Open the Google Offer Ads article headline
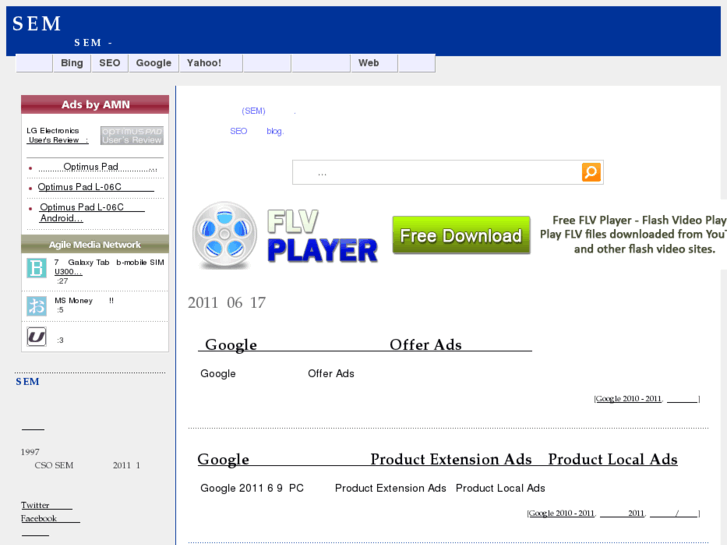 click(364, 345)
